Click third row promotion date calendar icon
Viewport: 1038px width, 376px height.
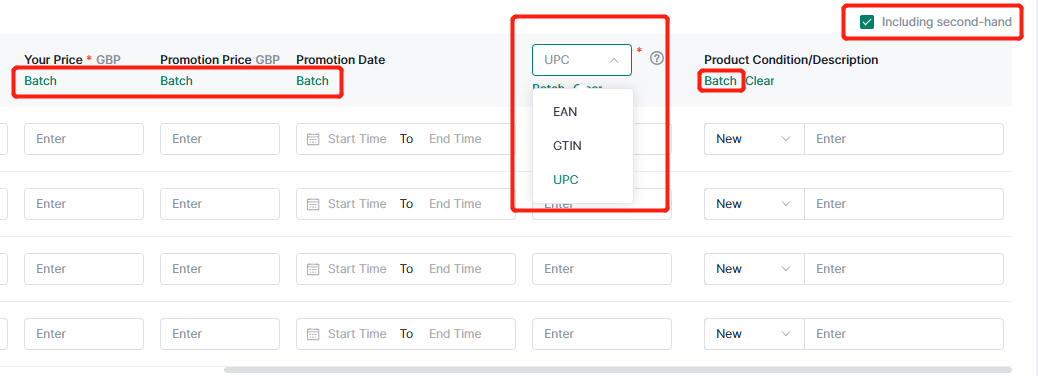313,269
